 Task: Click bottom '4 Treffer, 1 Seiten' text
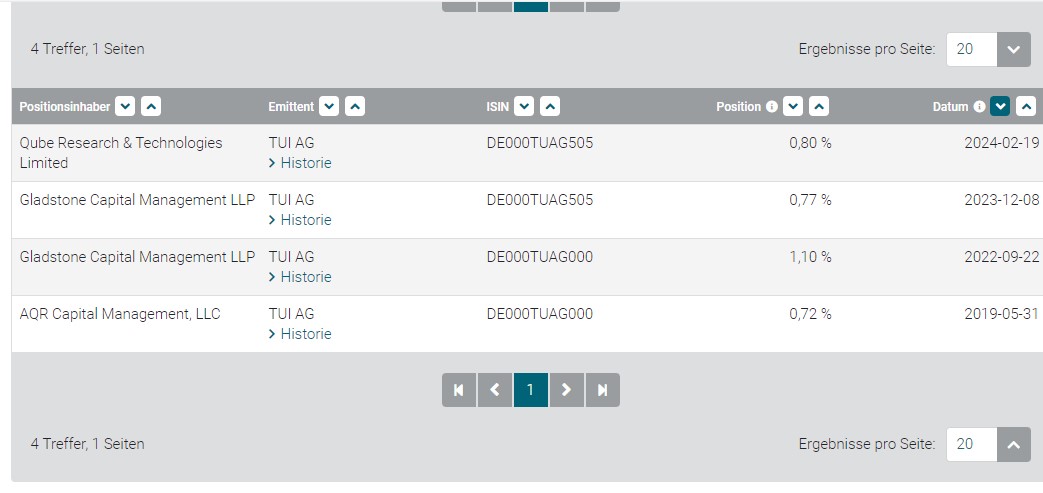pos(87,444)
